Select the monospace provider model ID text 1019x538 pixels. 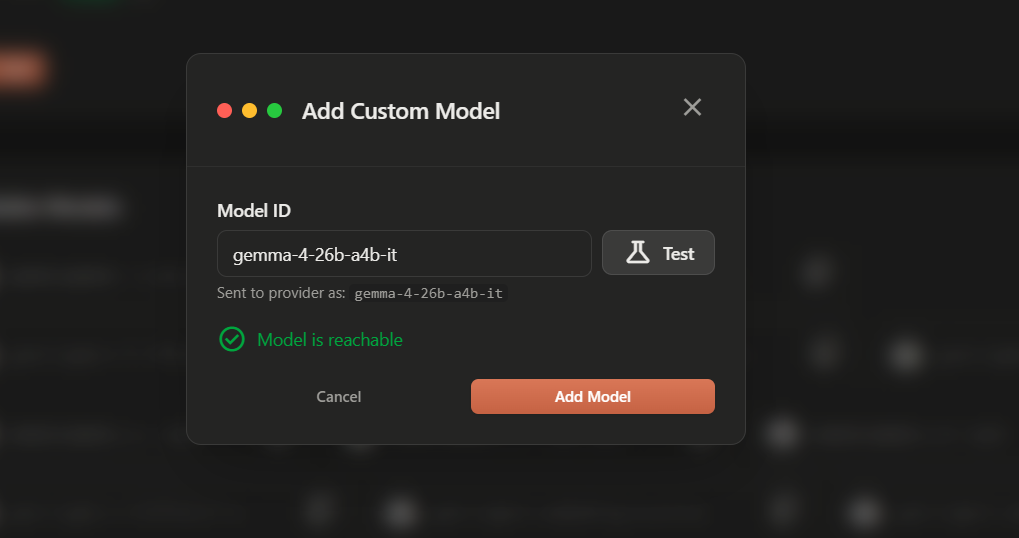click(x=428, y=294)
